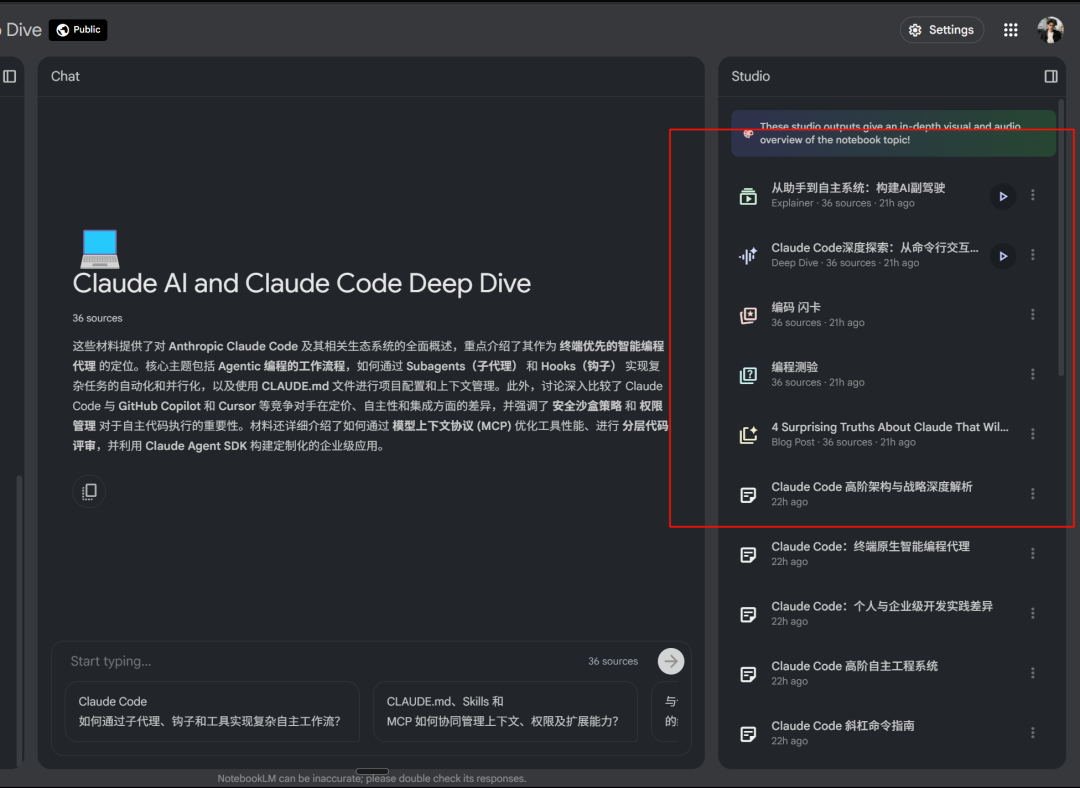
Task: Click the Studio panel vertical scrollbar
Action: point(1061,238)
